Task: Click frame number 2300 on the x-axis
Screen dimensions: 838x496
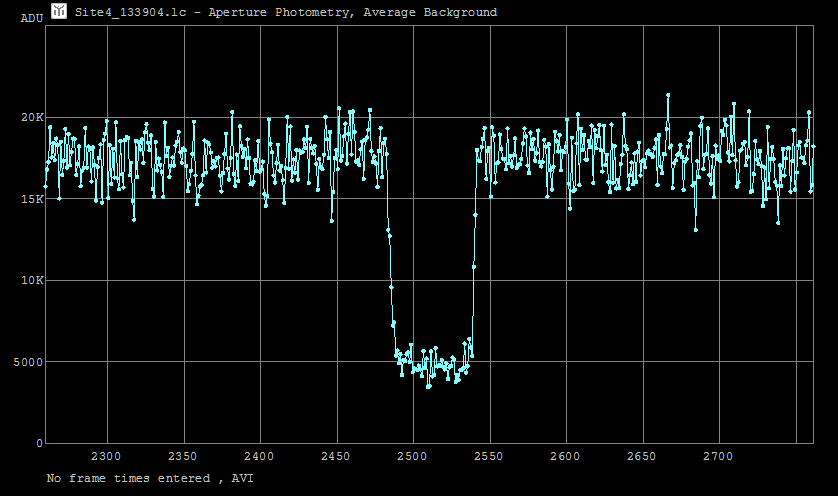Action: tap(106, 456)
